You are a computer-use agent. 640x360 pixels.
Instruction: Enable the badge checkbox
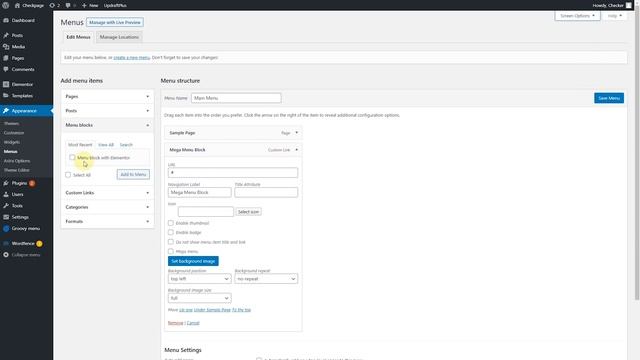coord(171,232)
